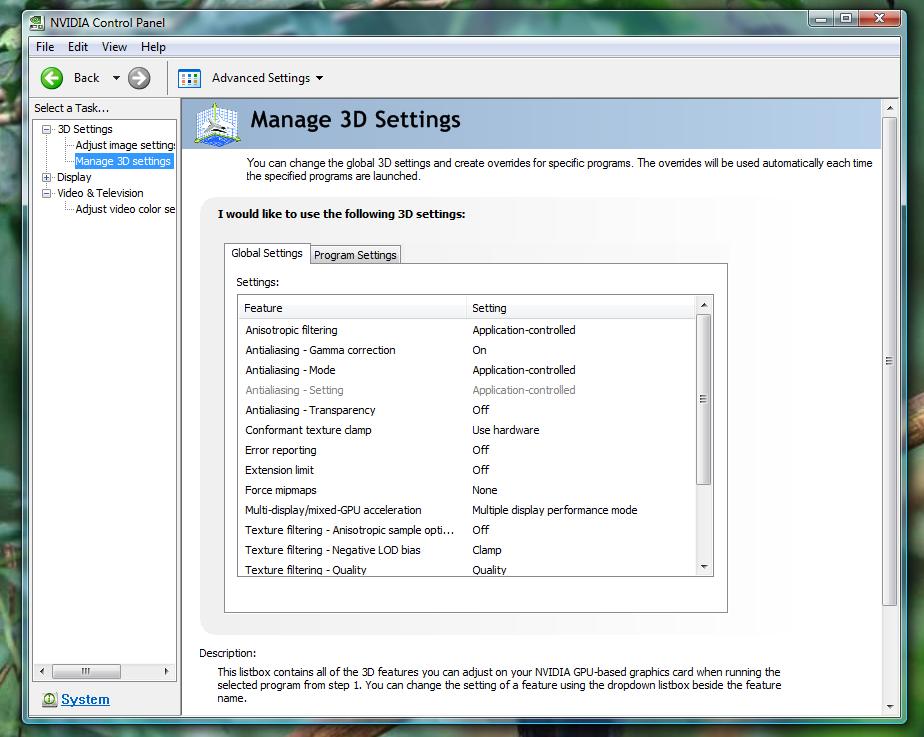Viewport: 924px width, 737px height.
Task: Open the Back history dropdown arrow
Action: click(116, 78)
